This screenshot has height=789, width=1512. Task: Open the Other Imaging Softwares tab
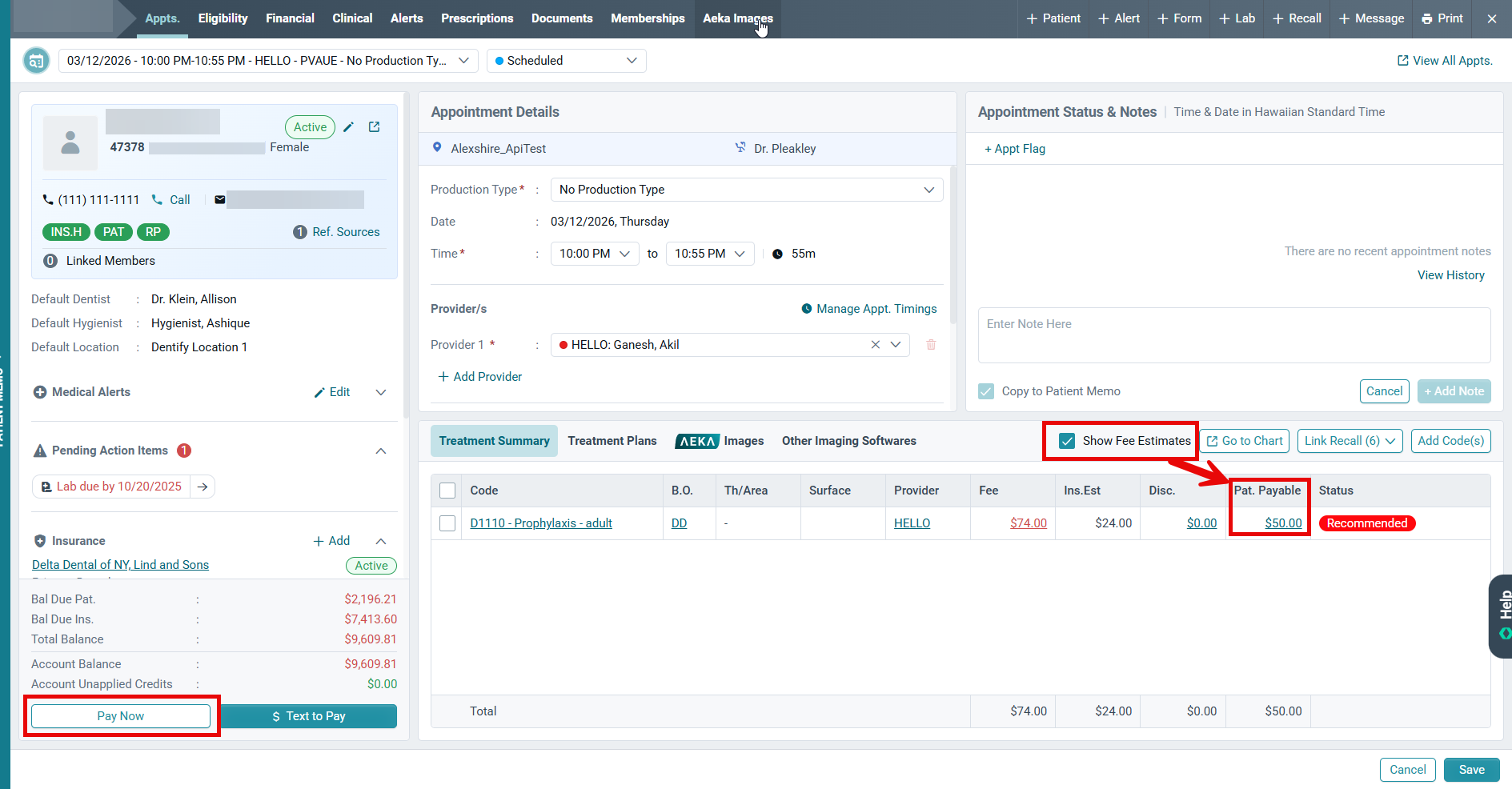click(849, 441)
